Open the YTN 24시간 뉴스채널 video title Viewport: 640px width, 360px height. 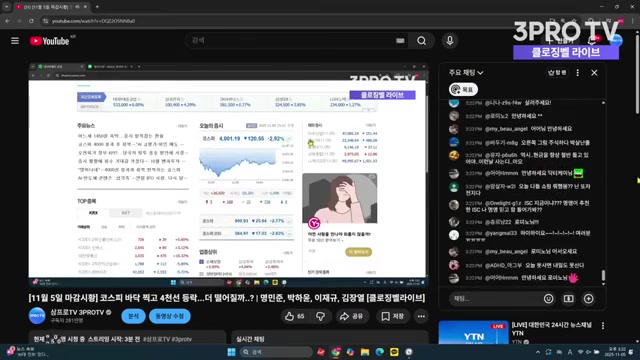pyautogui.click(x=551, y=329)
